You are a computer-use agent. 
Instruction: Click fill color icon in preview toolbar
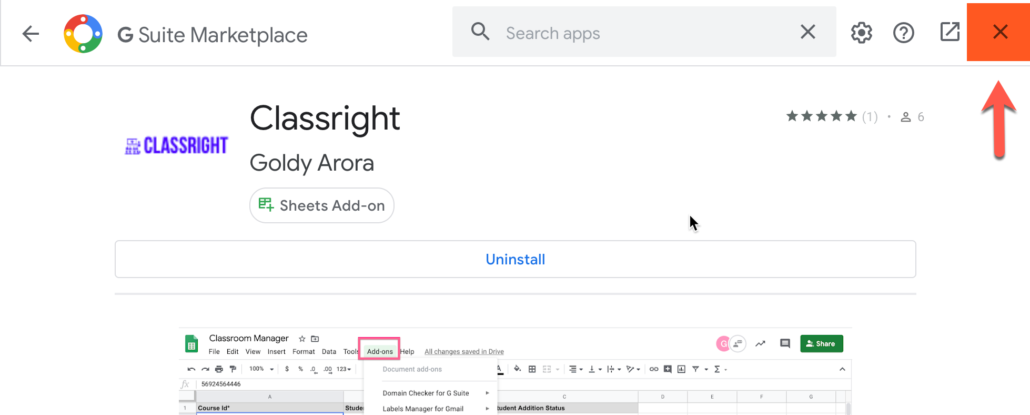click(517, 369)
